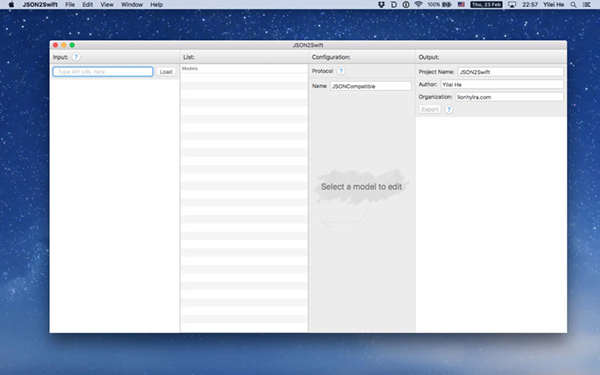The height and width of the screenshot is (375, 600).
Task: Click the Models column header
Action: tap(244, 68)
